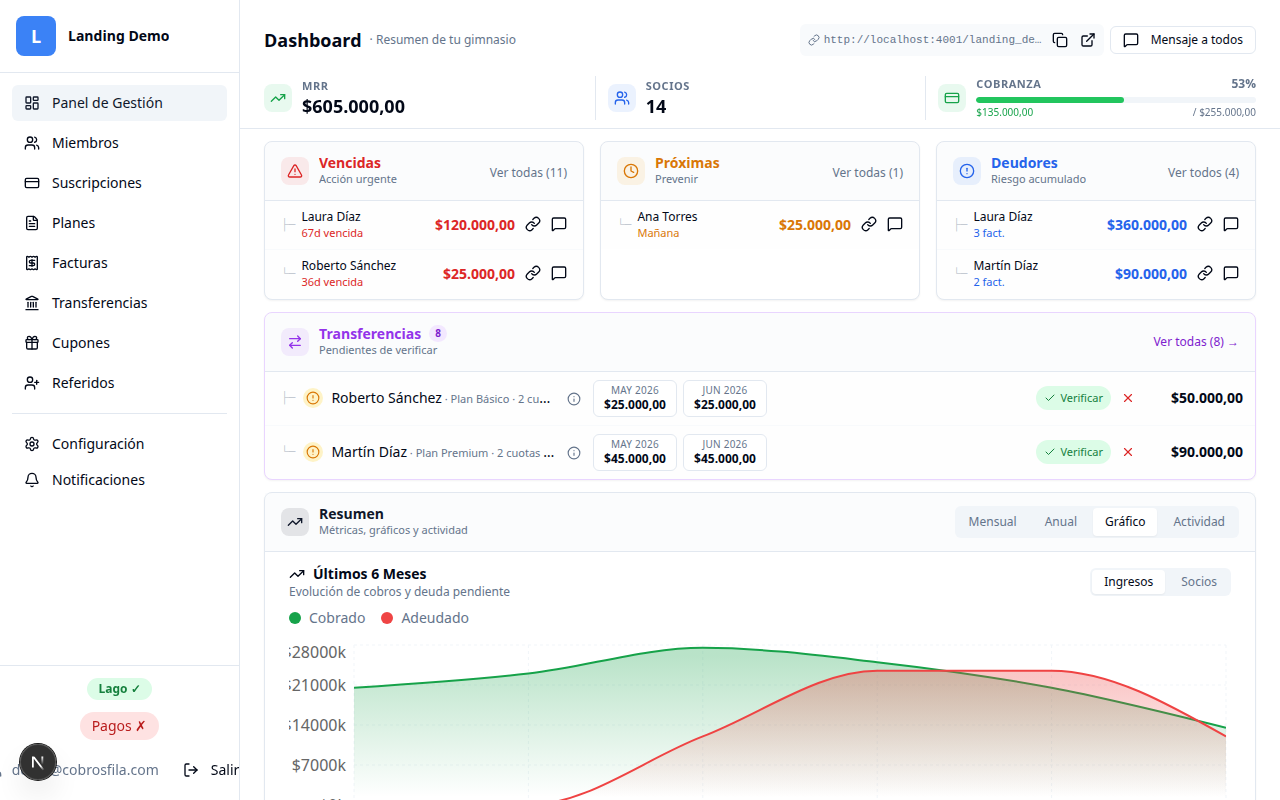Switch Resumen to the Mensual tab
Screen dimensions: 1280x800
992,522
